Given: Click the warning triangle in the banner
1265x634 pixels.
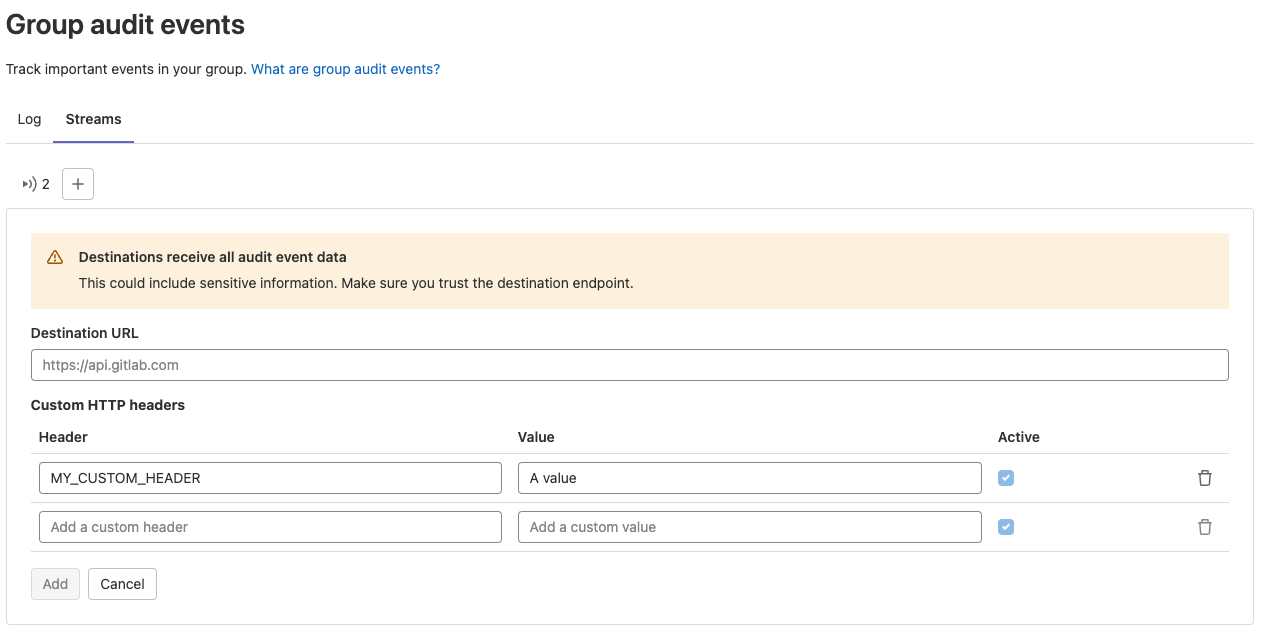Looking at the screenshot, I should (x=54, y=257).
